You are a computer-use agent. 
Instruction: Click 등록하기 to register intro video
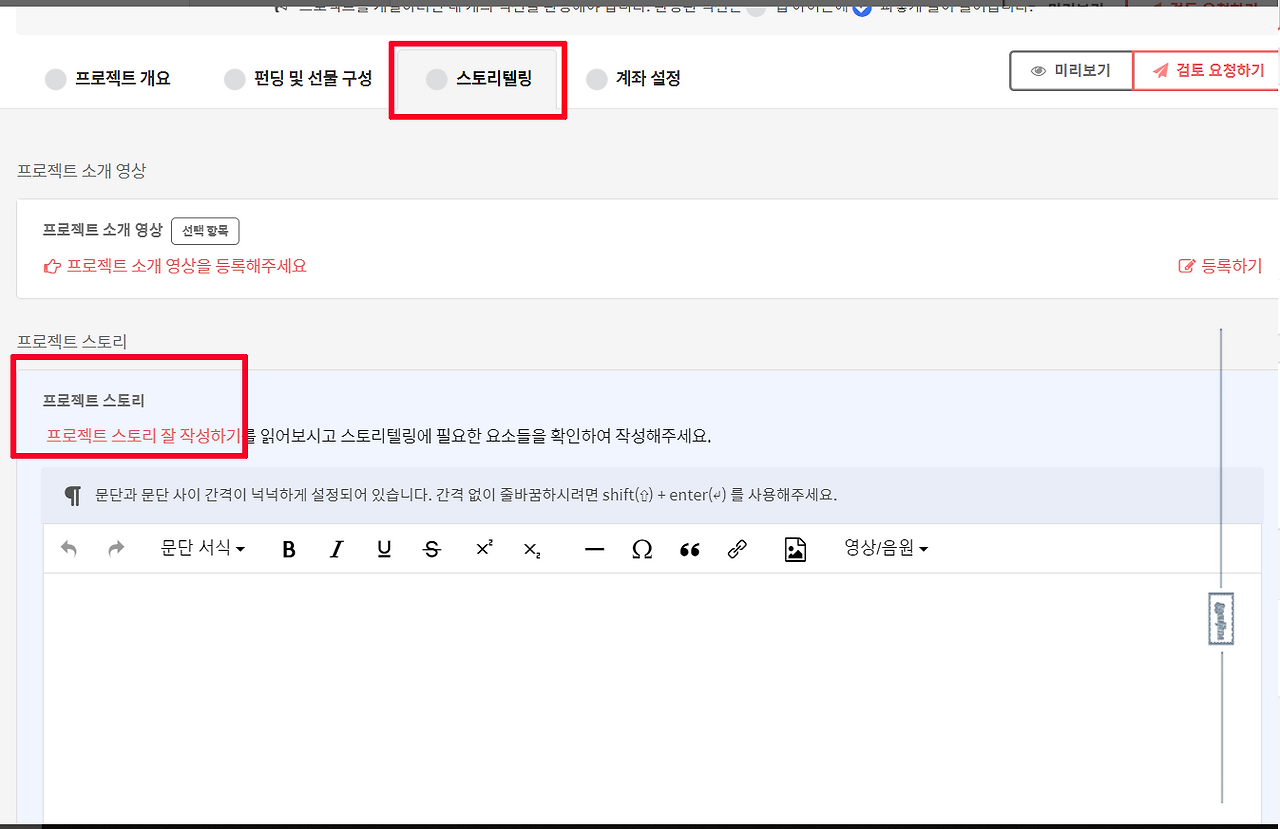tap(1221, 266)
